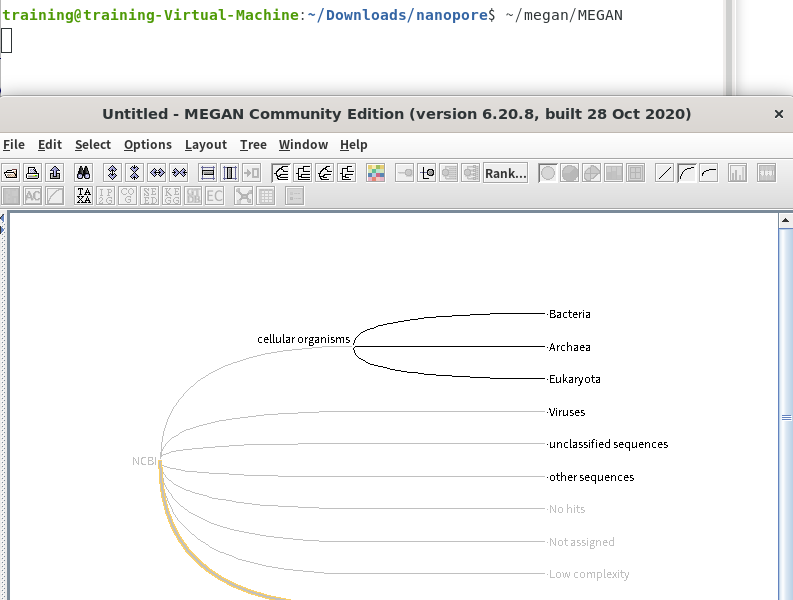Click the nested squares node style icon
The height and width of the screenshot is (600, 793).
click(x=636, y=173)
